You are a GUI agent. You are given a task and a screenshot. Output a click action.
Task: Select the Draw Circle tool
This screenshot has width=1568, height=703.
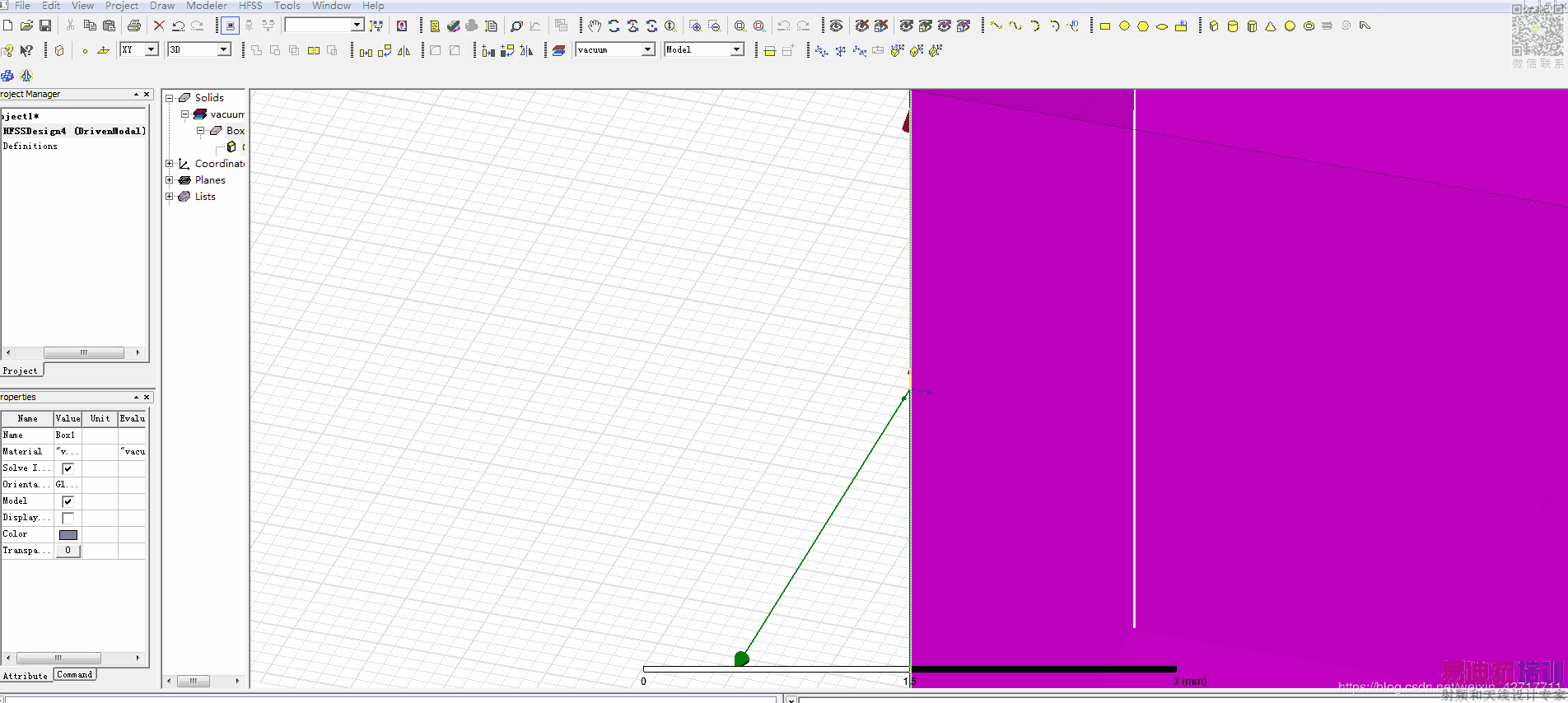click(1124, 26)
